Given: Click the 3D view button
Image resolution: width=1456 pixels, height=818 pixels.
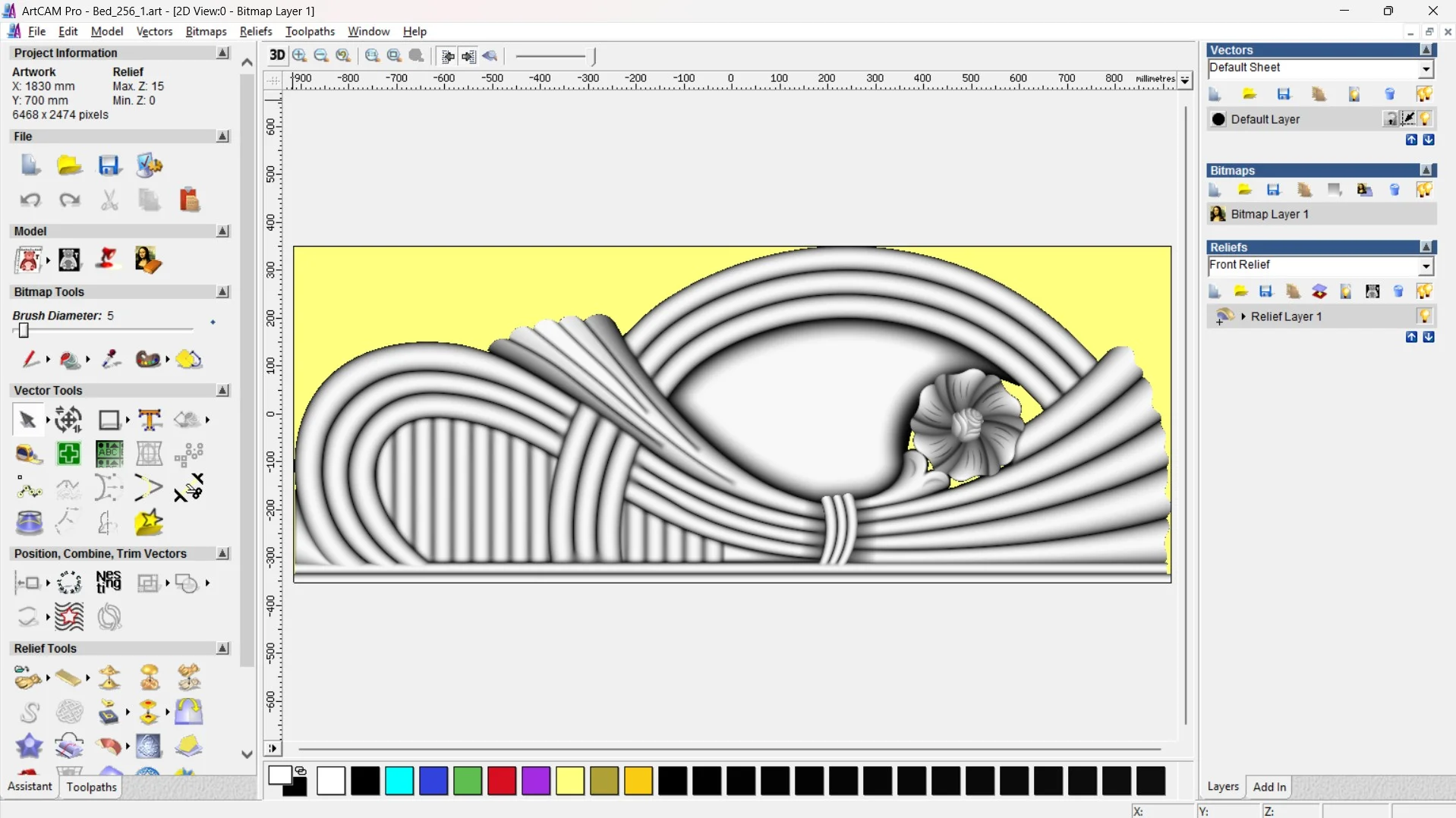Looking at the screenshot, I should [276, 55].
